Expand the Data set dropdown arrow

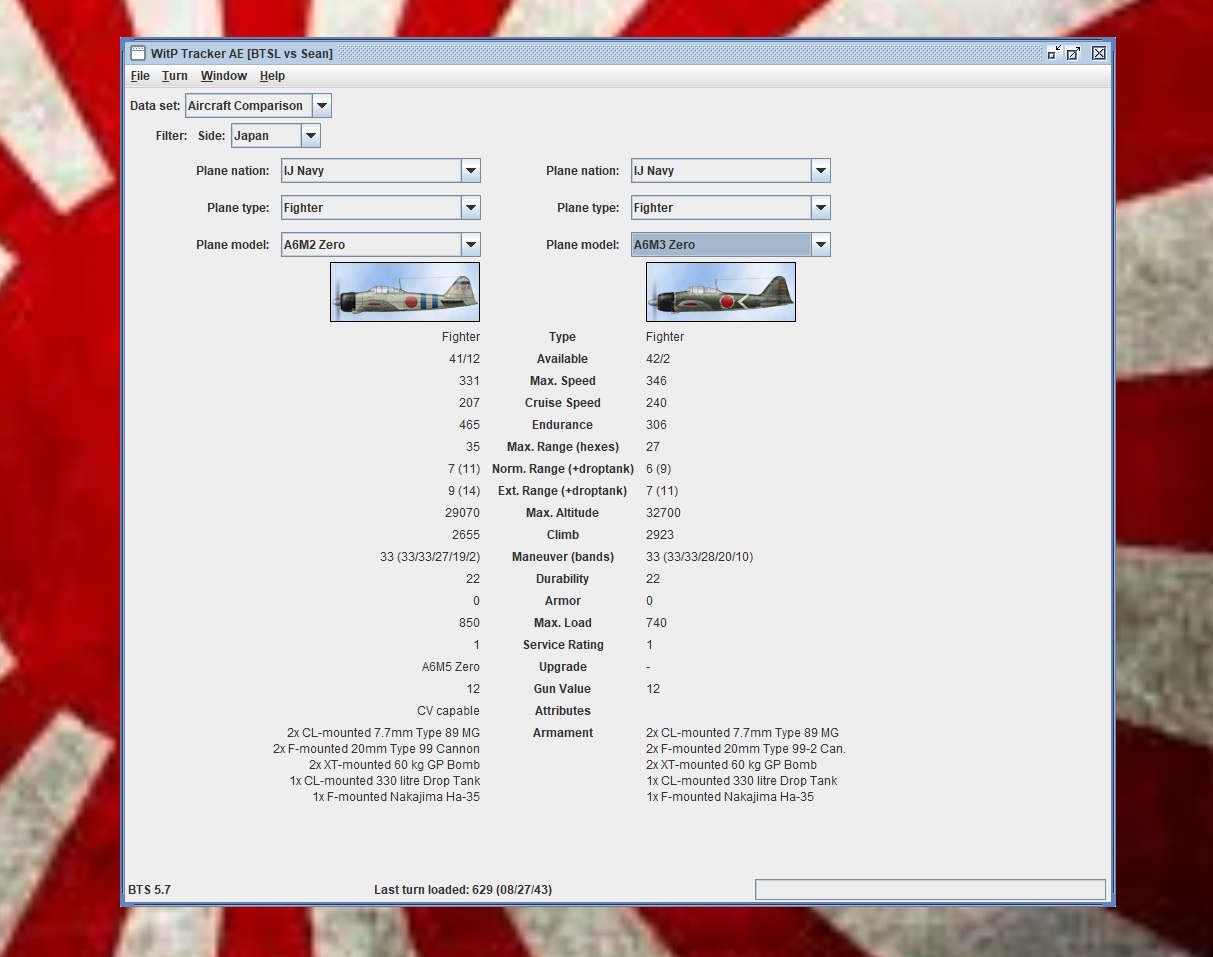[x=321, y=106]
